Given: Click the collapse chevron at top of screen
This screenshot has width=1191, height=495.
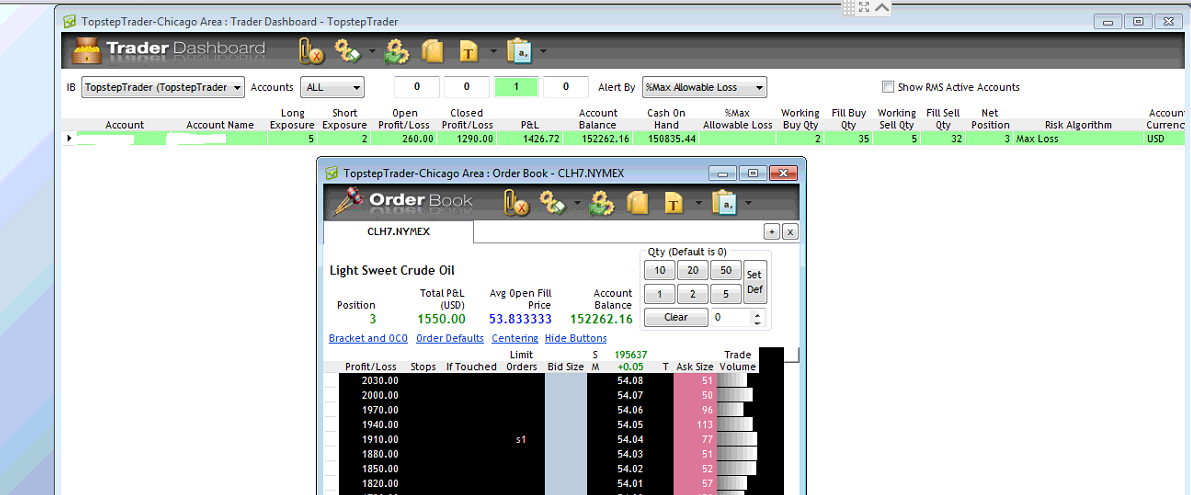Looking at the screenshot, I should coord(881,7).
